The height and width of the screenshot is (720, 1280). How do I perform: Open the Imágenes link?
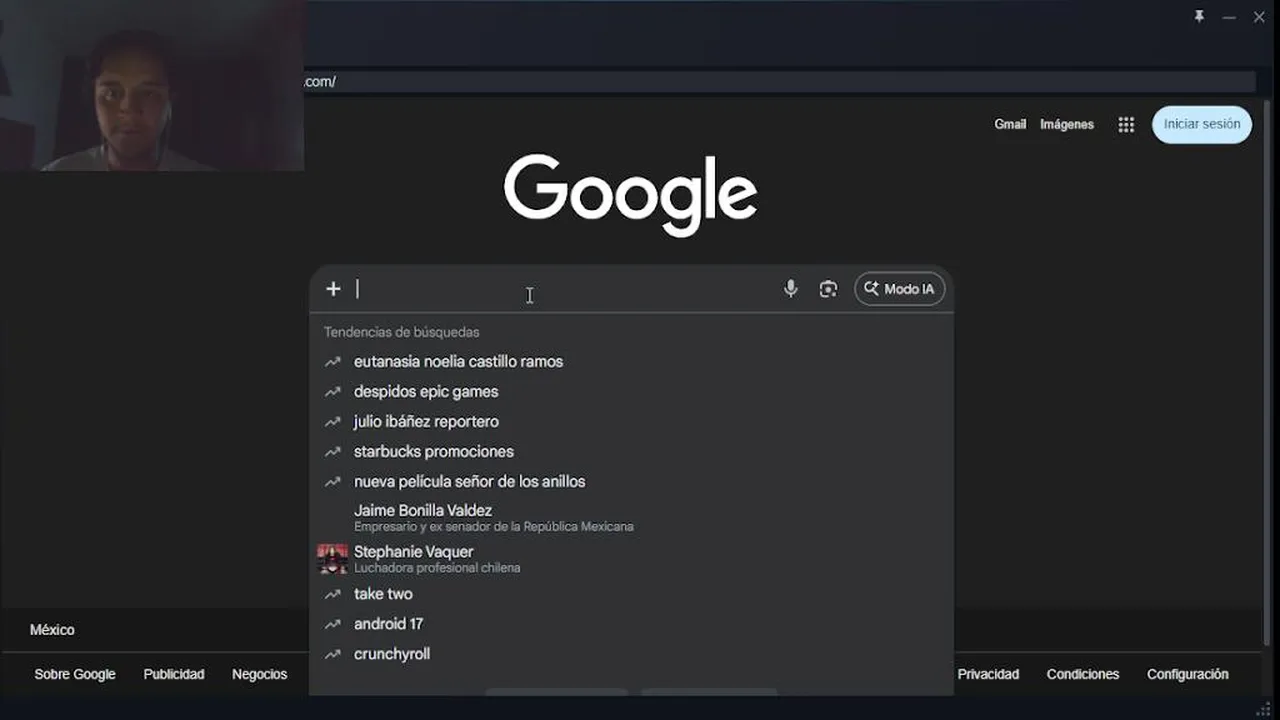point(1067,124)
